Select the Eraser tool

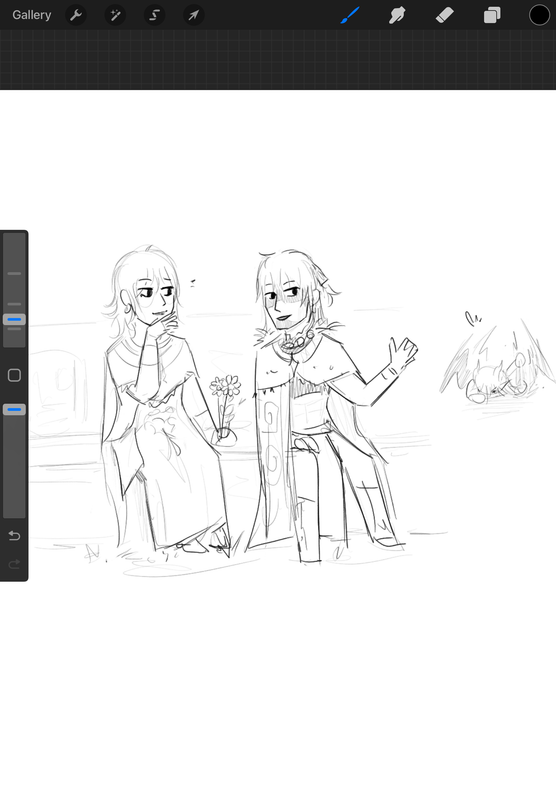[x=445, y=15]
